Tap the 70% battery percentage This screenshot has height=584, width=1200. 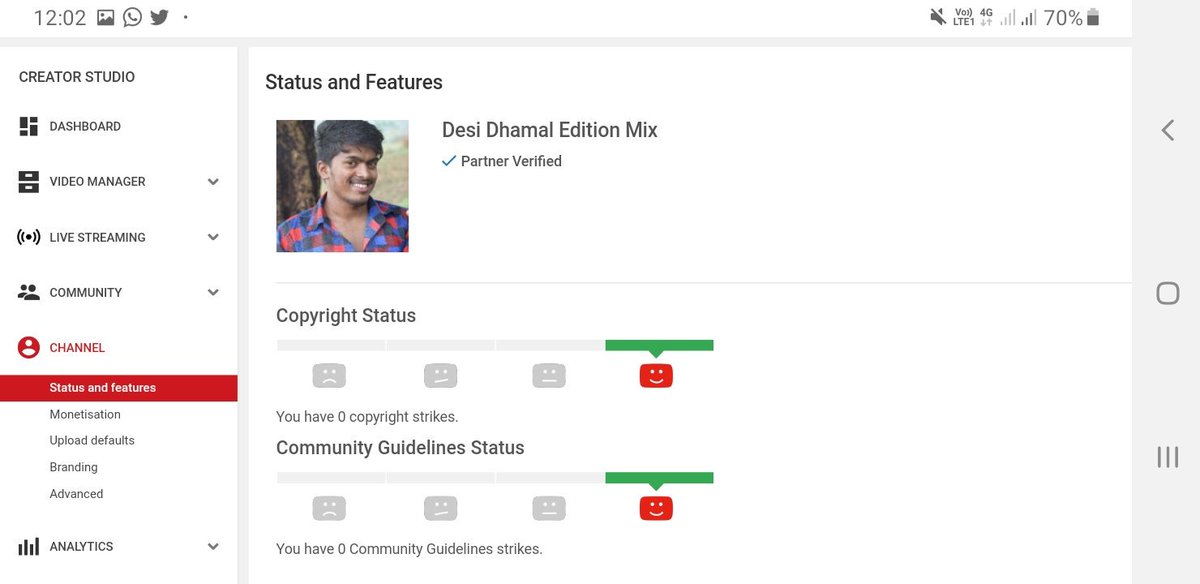coord(1063,18)
